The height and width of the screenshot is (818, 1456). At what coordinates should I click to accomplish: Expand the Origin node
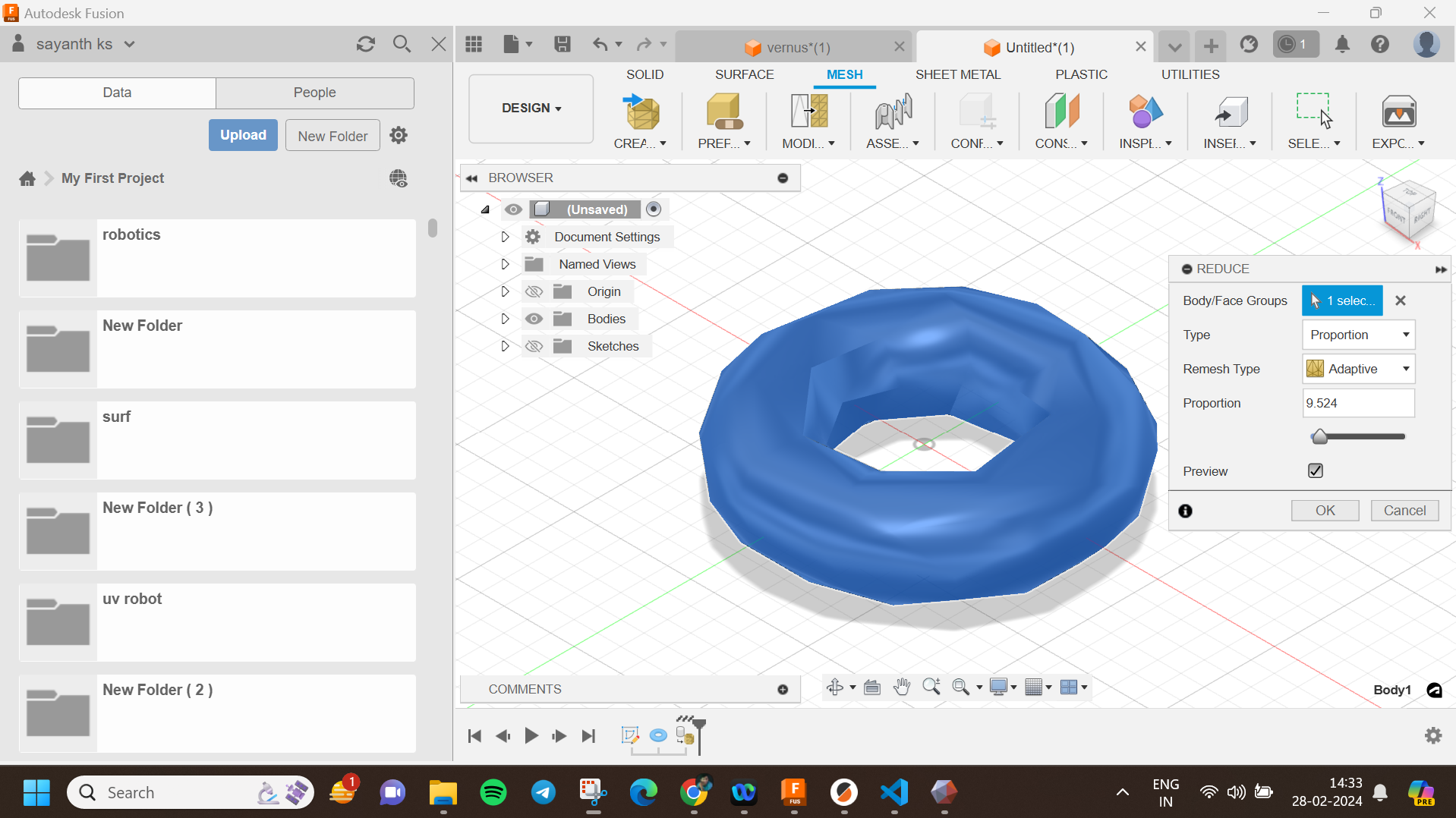click(x=505, y=291)
